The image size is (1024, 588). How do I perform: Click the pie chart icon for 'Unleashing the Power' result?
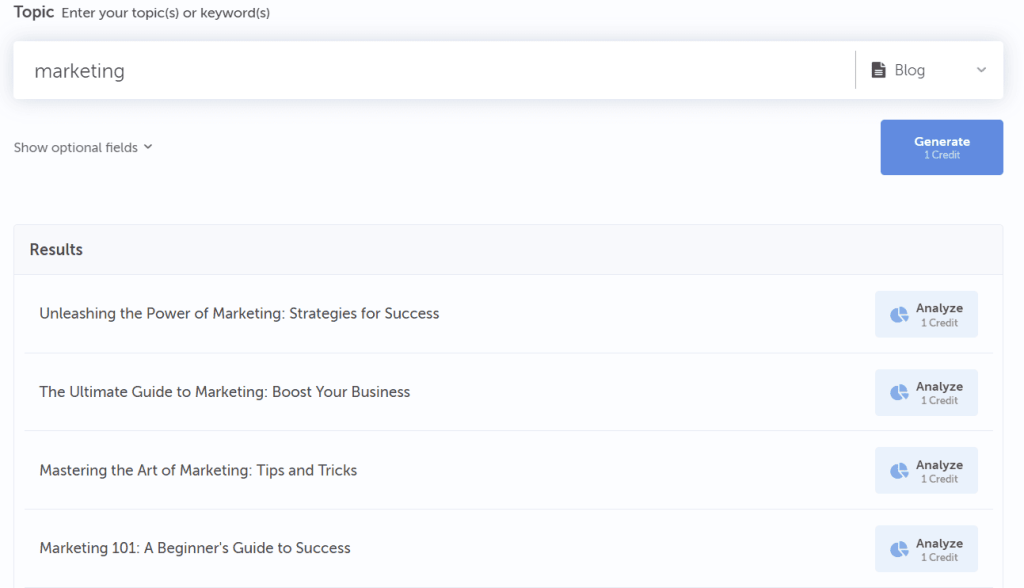tap(899, 315)
